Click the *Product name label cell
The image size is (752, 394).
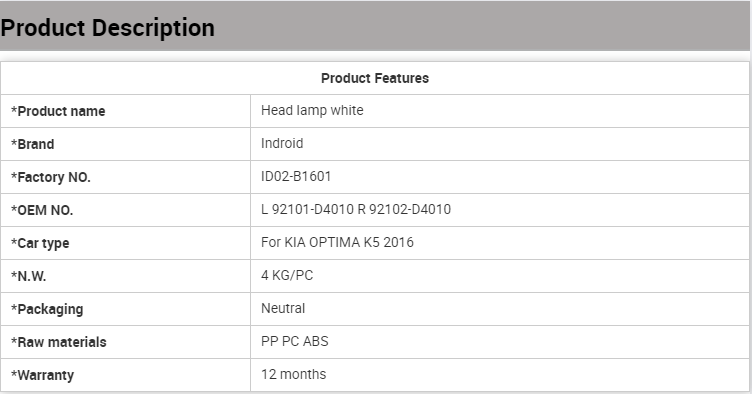(x=125, y=111)
